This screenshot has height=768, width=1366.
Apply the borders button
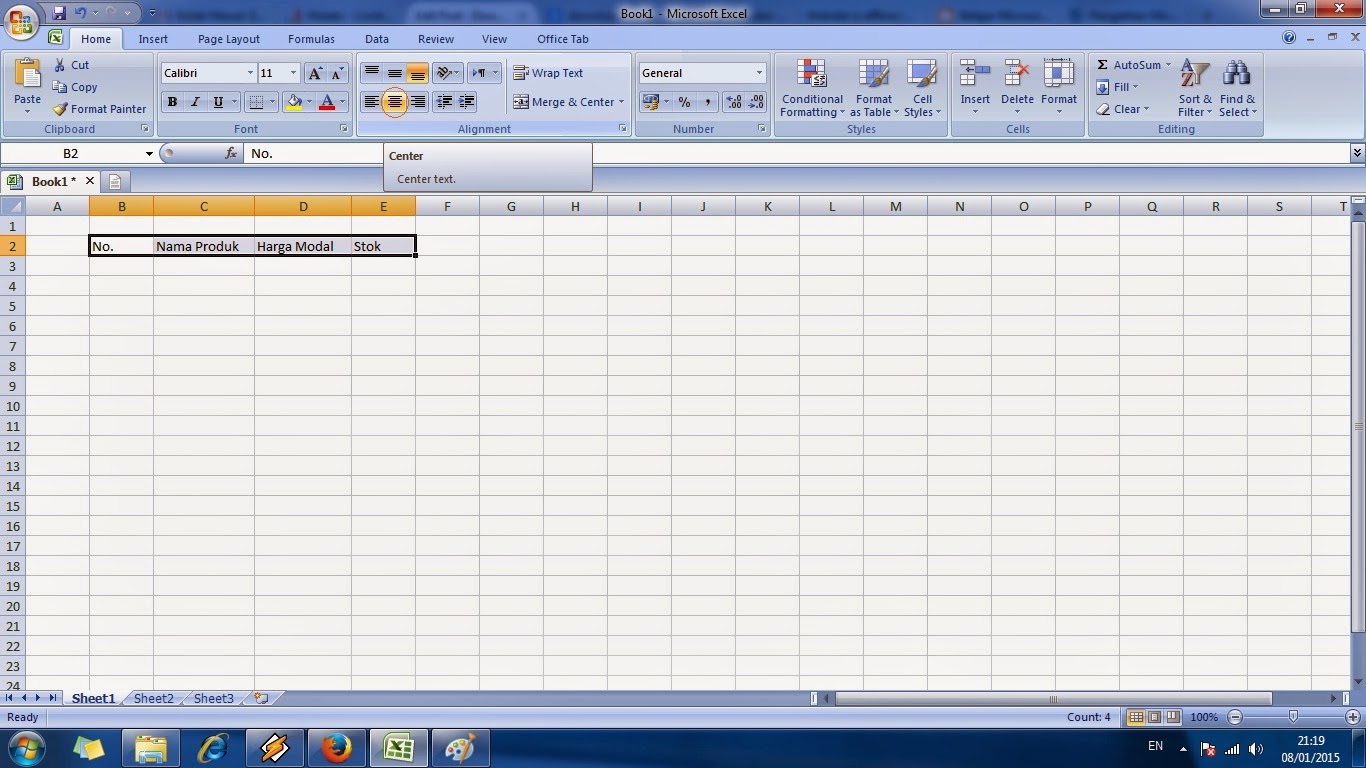click(256, 102)
